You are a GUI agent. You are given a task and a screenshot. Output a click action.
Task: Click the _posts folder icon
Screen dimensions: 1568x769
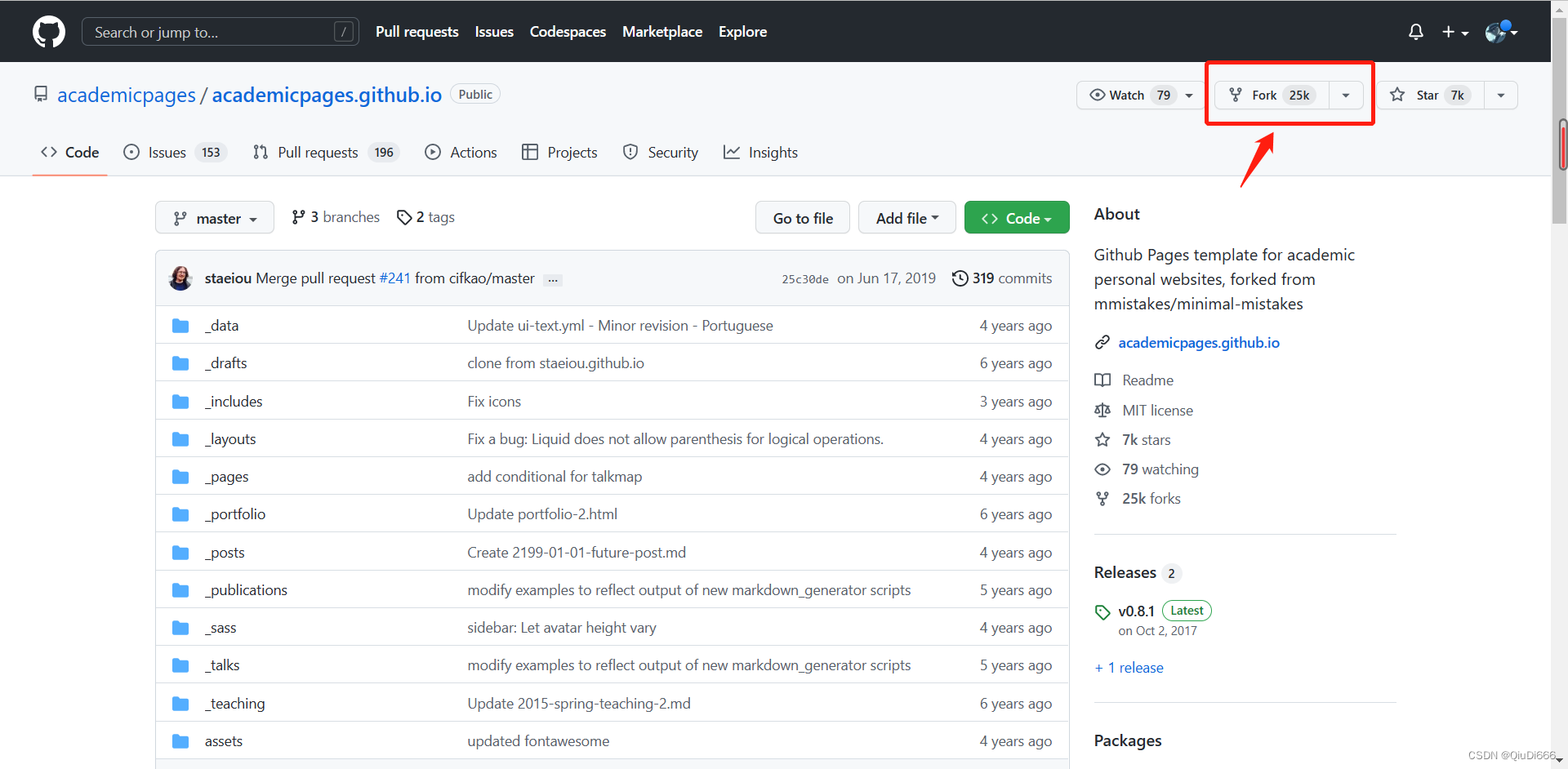click(x=180, y=553)
